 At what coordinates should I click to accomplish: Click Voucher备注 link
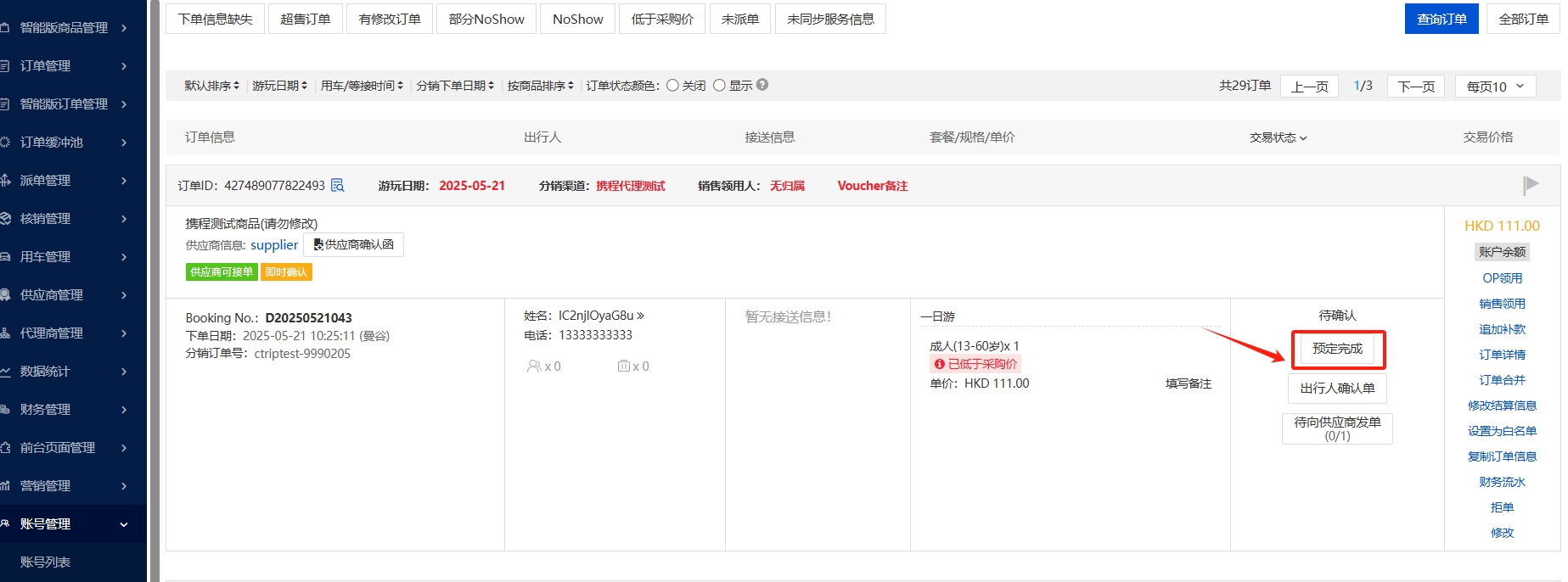(x=873, y=186)
